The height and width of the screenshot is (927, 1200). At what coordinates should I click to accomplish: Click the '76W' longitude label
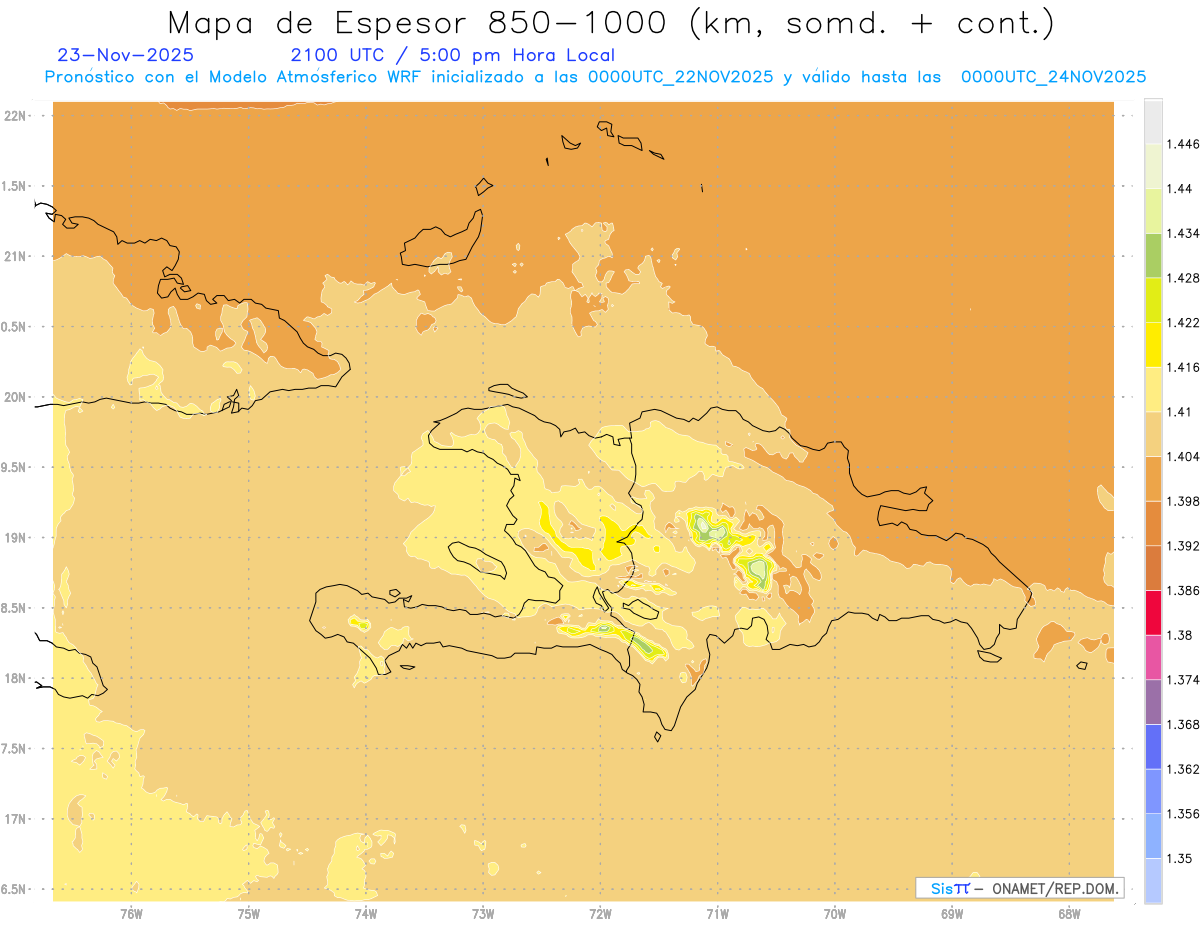131,913
